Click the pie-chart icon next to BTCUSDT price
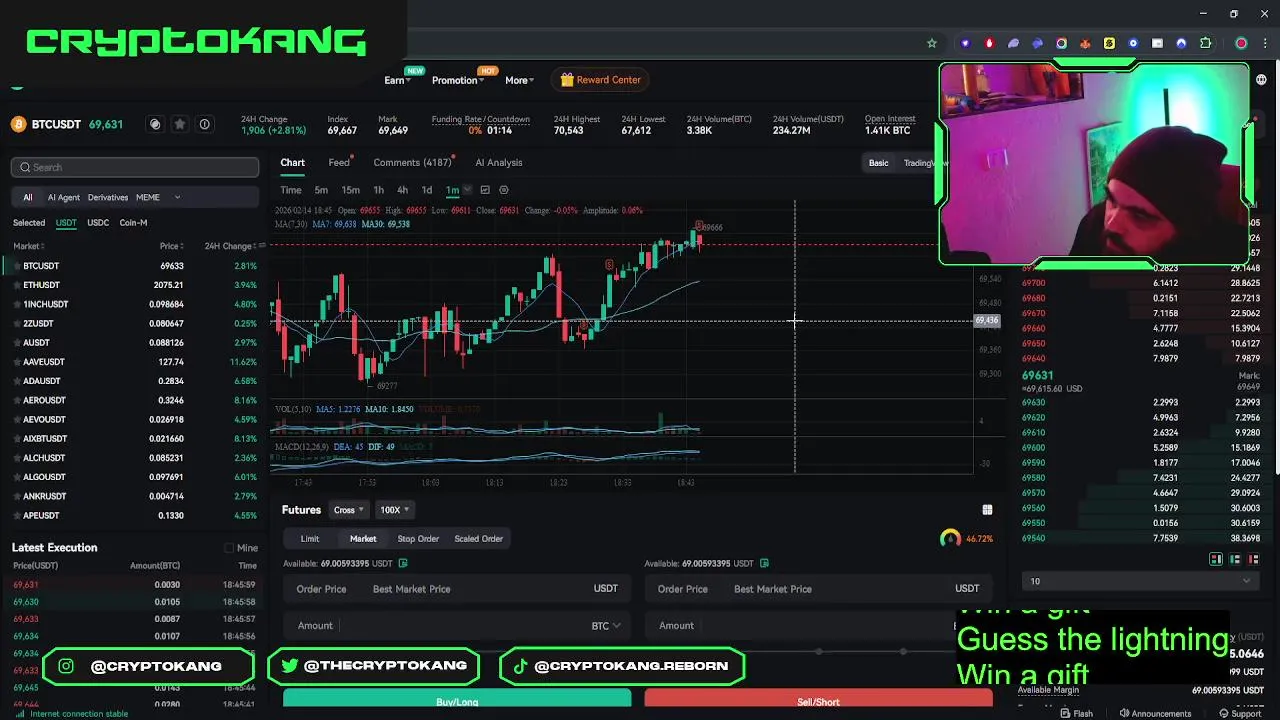 point(155,124)
